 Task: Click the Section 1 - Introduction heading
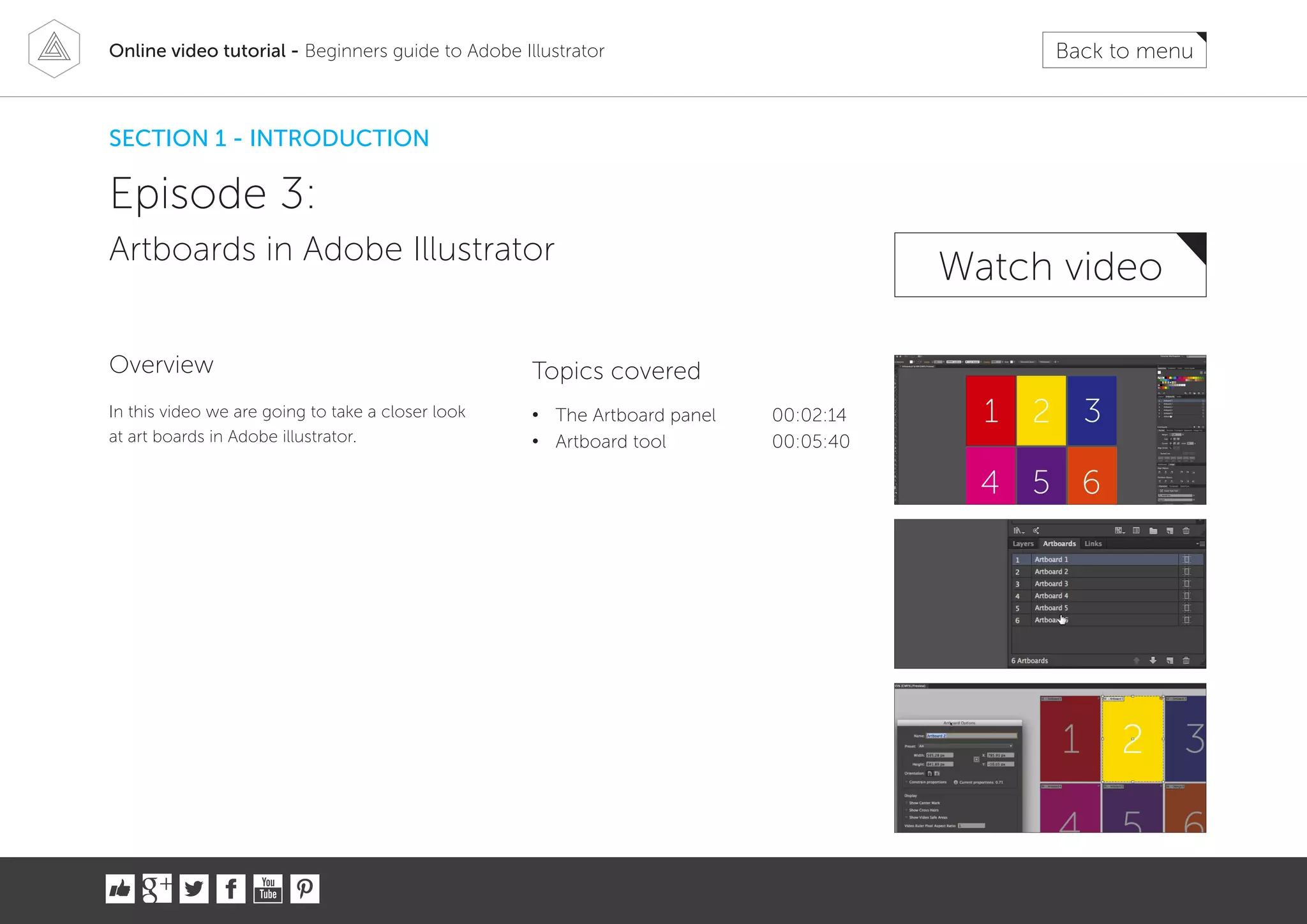point(269,138)
